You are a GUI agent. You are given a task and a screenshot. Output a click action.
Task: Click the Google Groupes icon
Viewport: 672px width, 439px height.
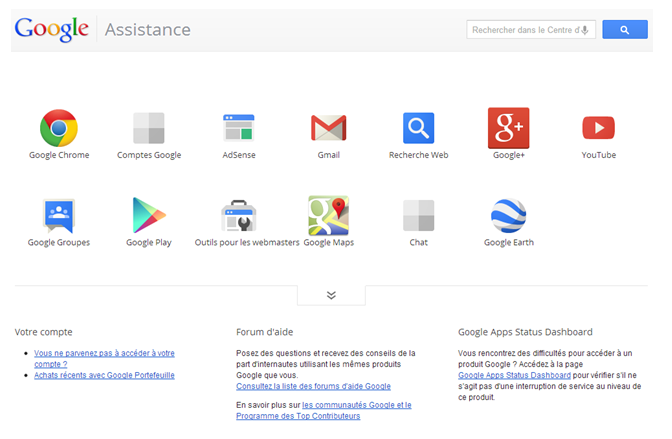coord(59,215)
